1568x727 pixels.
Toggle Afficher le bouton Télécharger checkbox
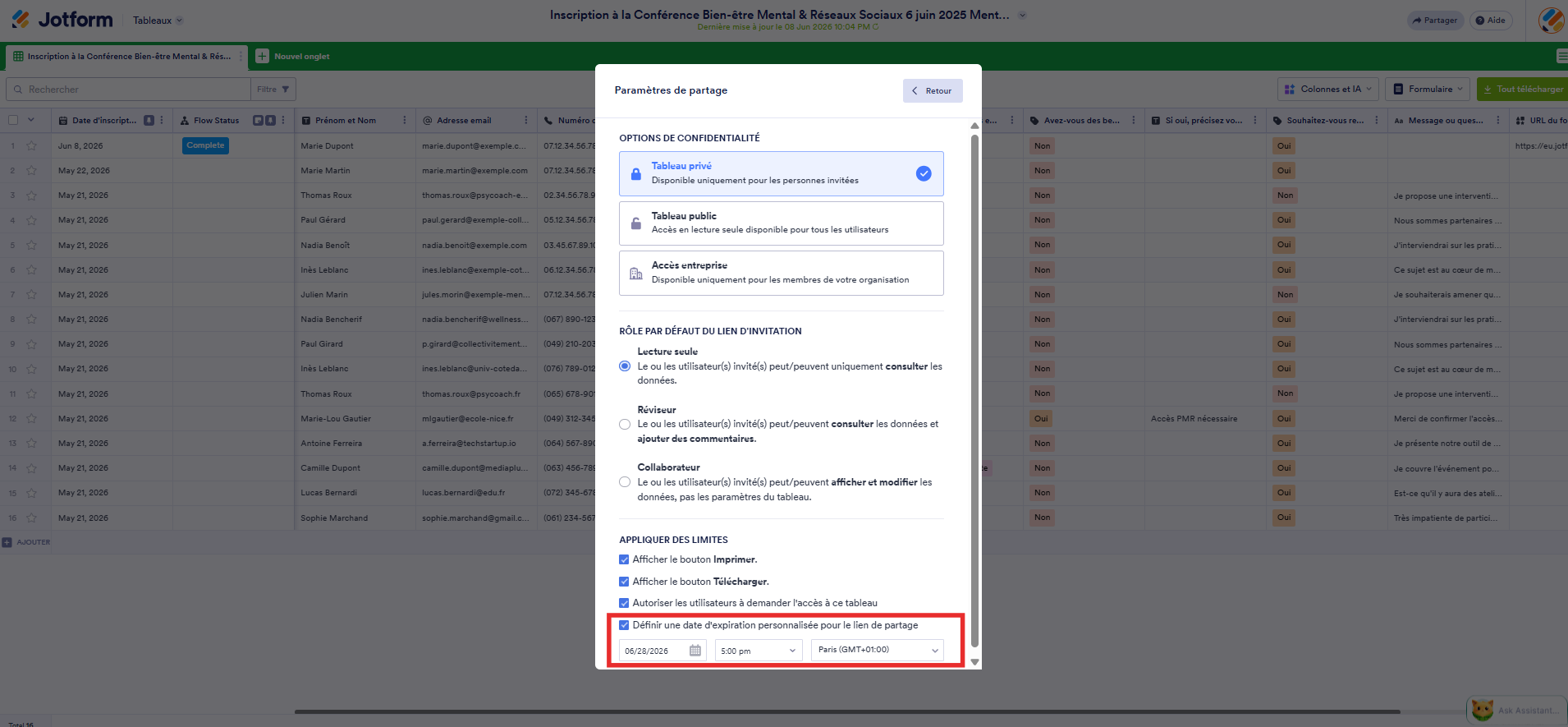coord(624,582)
